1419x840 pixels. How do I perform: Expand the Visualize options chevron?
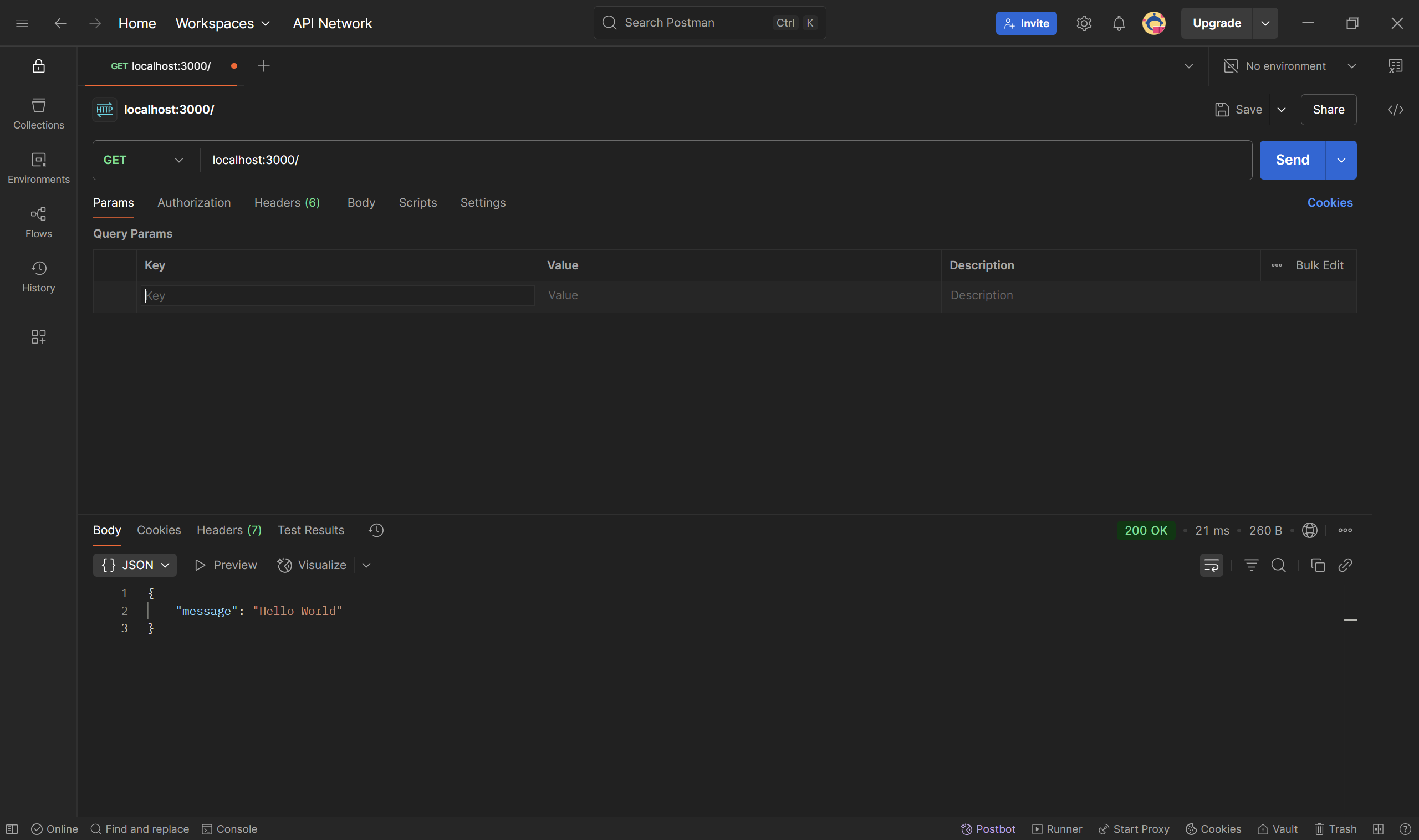366,565
